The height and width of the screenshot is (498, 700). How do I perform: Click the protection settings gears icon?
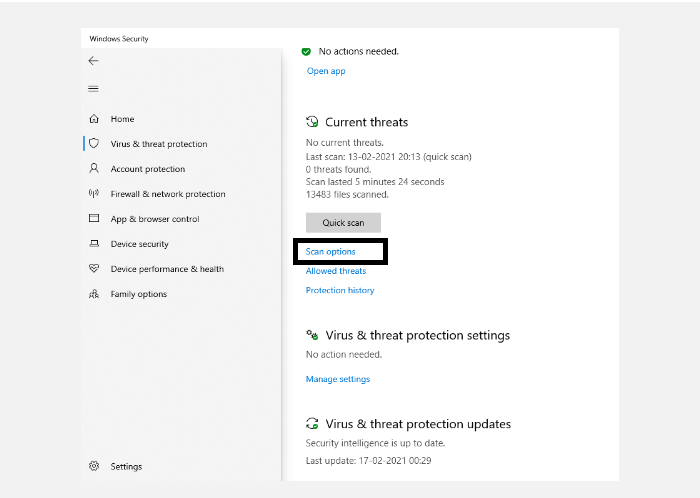point(312,335)
